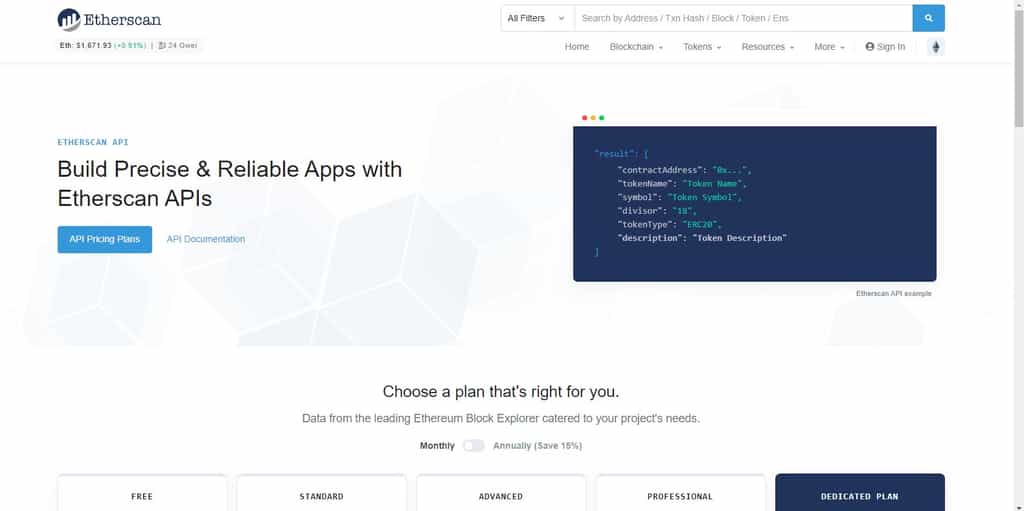This screenshot has height=511, width=1024.
Task: Click the yellow window dot on code example
Action: pos(593,118)
